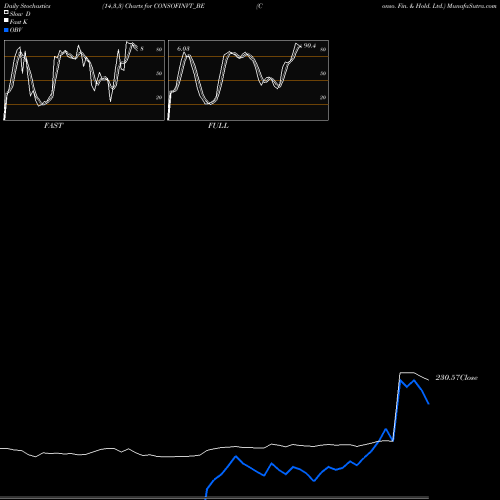Click the blue OBV line peak
This screenshot has width=500, height=500.
point(400,380)
